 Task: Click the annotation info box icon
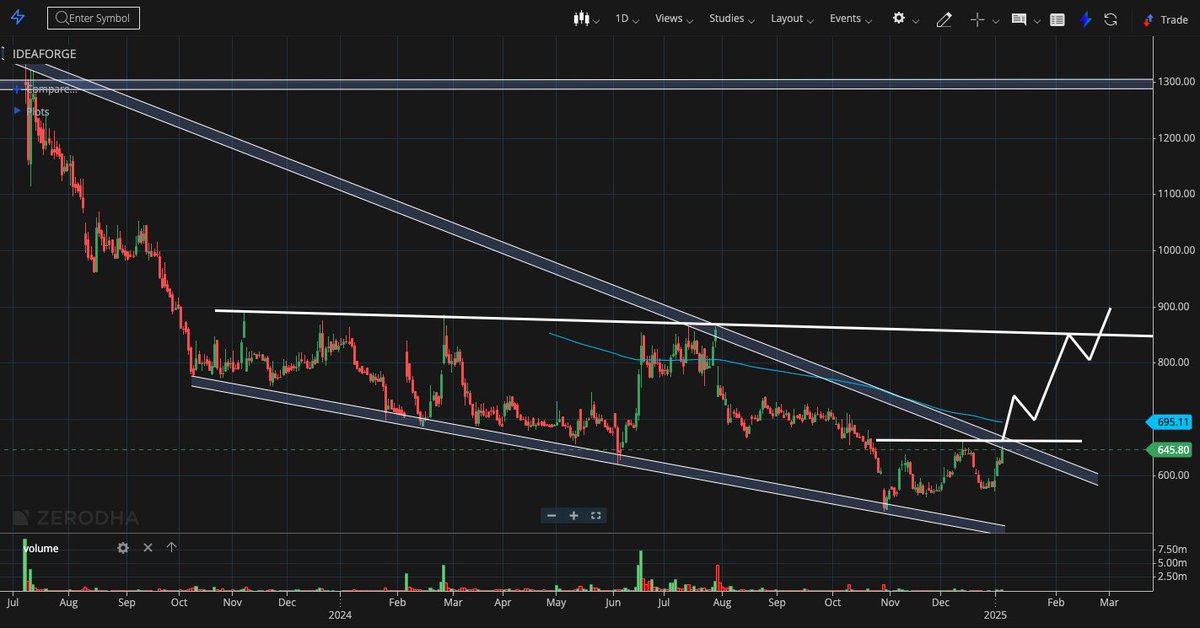1019,19
